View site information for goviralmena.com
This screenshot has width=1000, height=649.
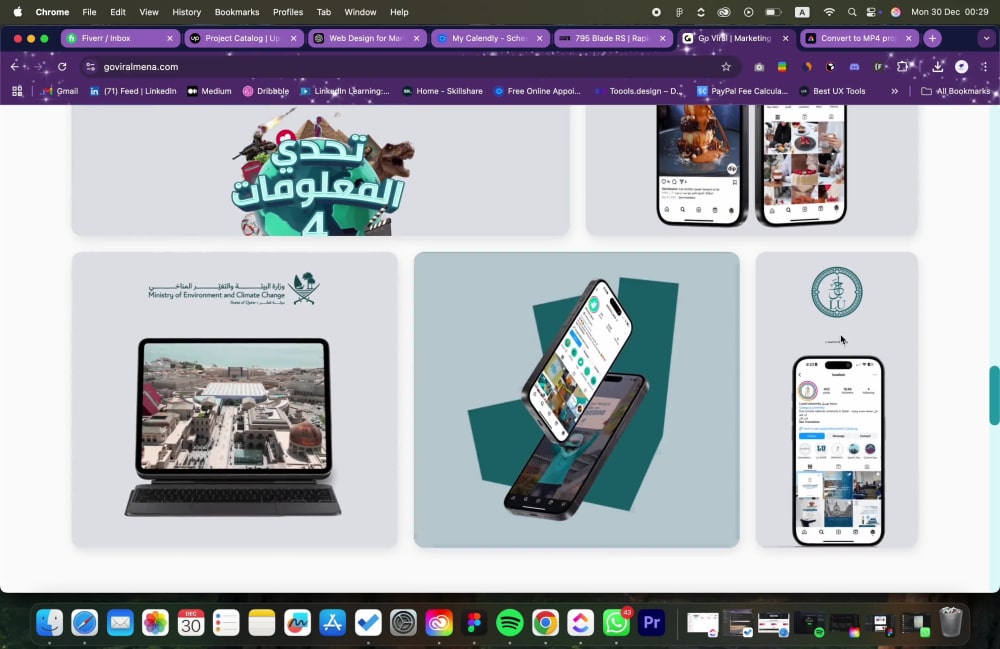coord(91,66)
